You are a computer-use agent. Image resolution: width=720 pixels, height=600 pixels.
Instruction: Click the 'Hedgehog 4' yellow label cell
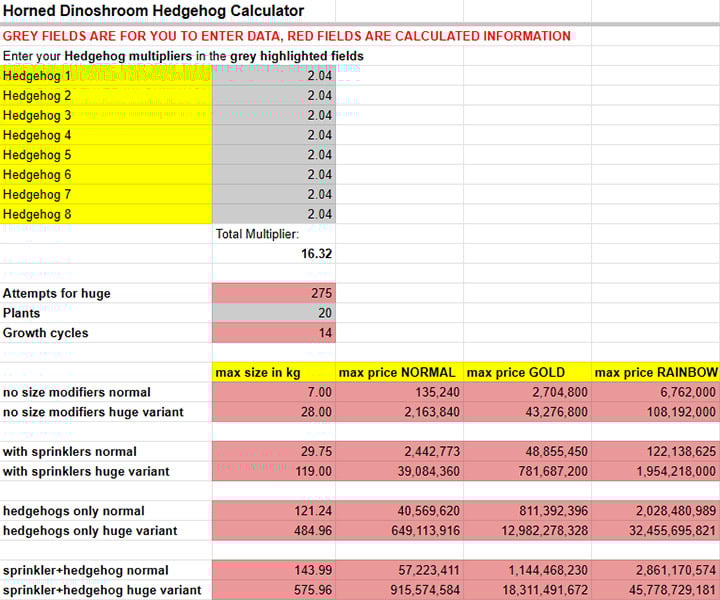click(106, 135)
